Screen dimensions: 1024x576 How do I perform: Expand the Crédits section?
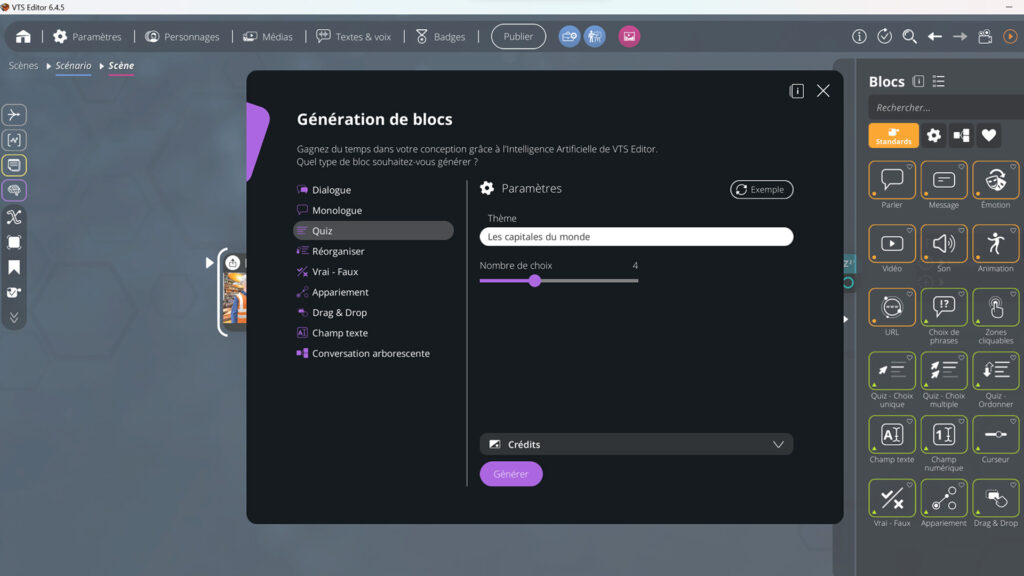(x=636, y=443)
